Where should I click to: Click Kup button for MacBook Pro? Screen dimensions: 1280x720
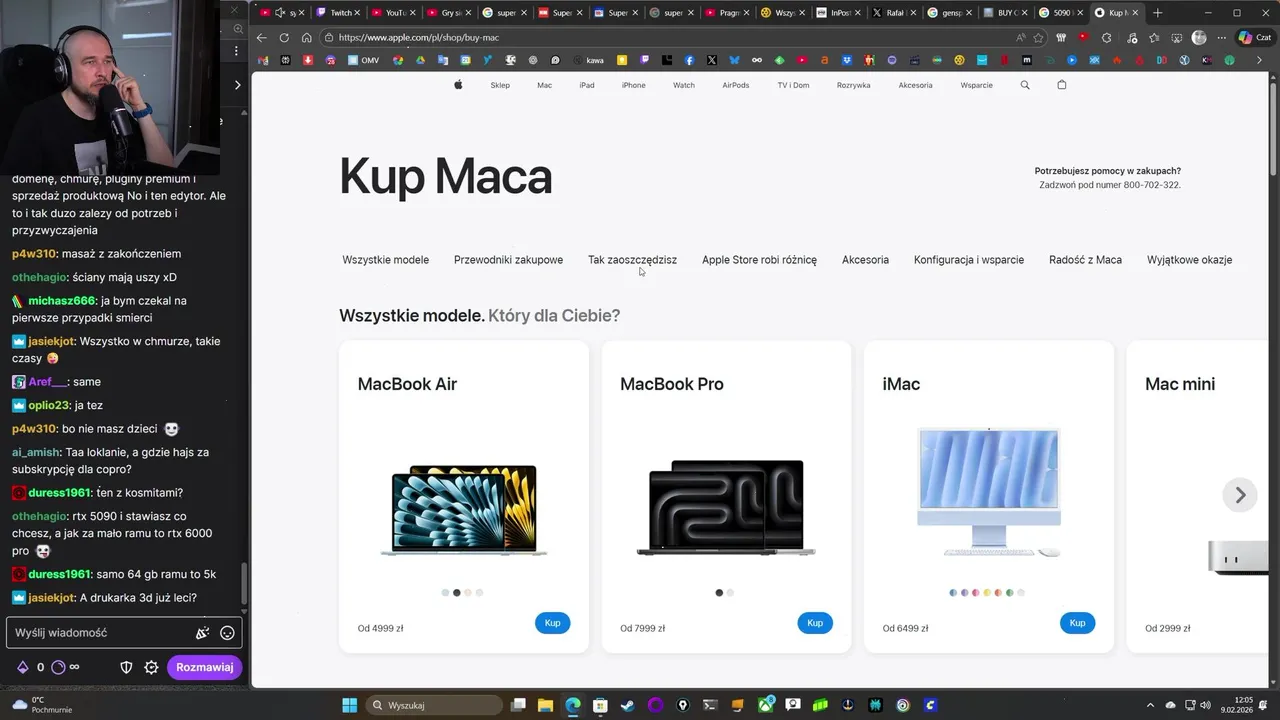(815, 623)
